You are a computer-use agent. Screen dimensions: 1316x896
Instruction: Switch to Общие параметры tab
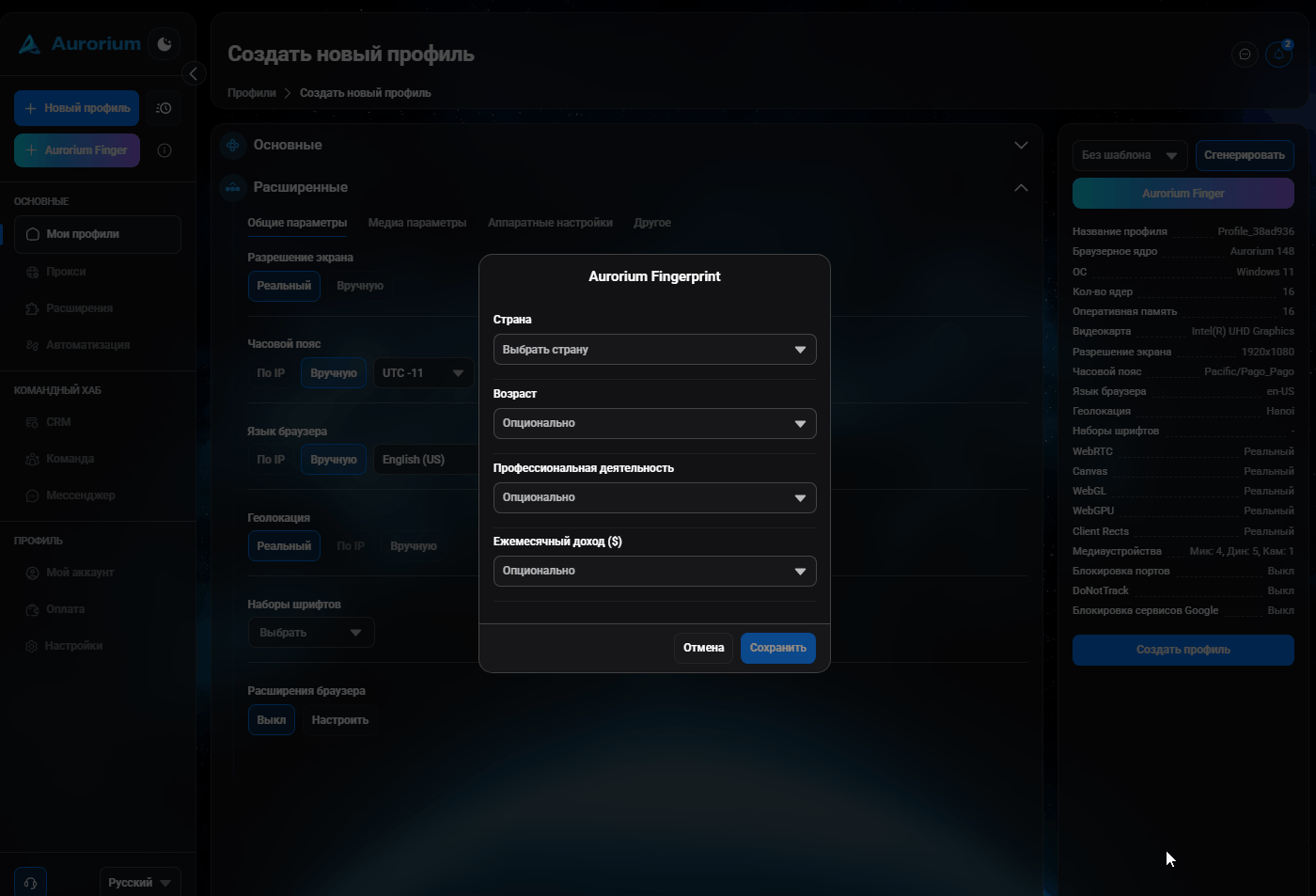tap(297, 223)
